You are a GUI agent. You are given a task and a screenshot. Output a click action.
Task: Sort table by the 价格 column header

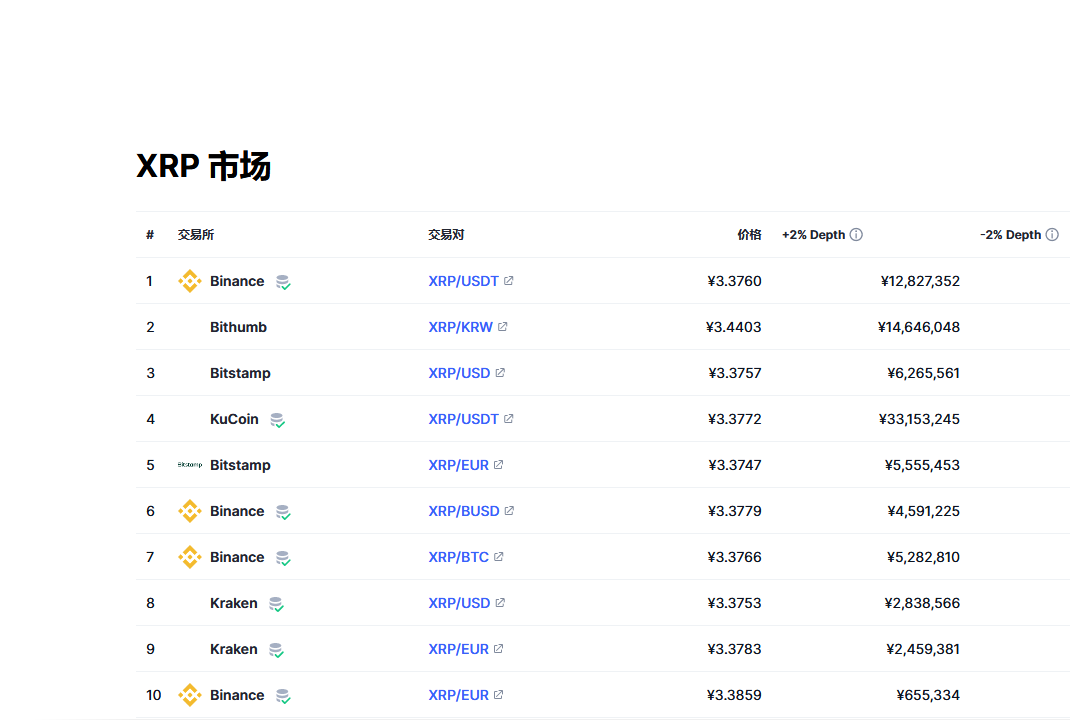point(749,235)
